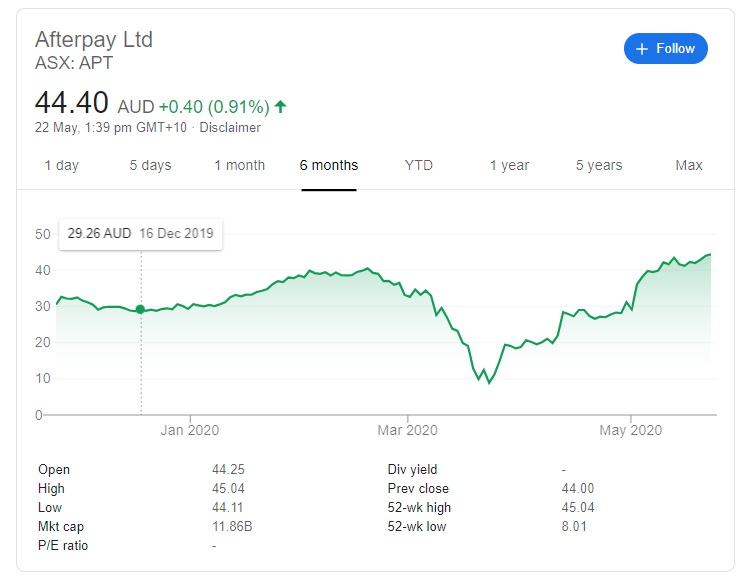
Task: Click the Afterpay Ltd company title
Action: (x=94, y=40)
